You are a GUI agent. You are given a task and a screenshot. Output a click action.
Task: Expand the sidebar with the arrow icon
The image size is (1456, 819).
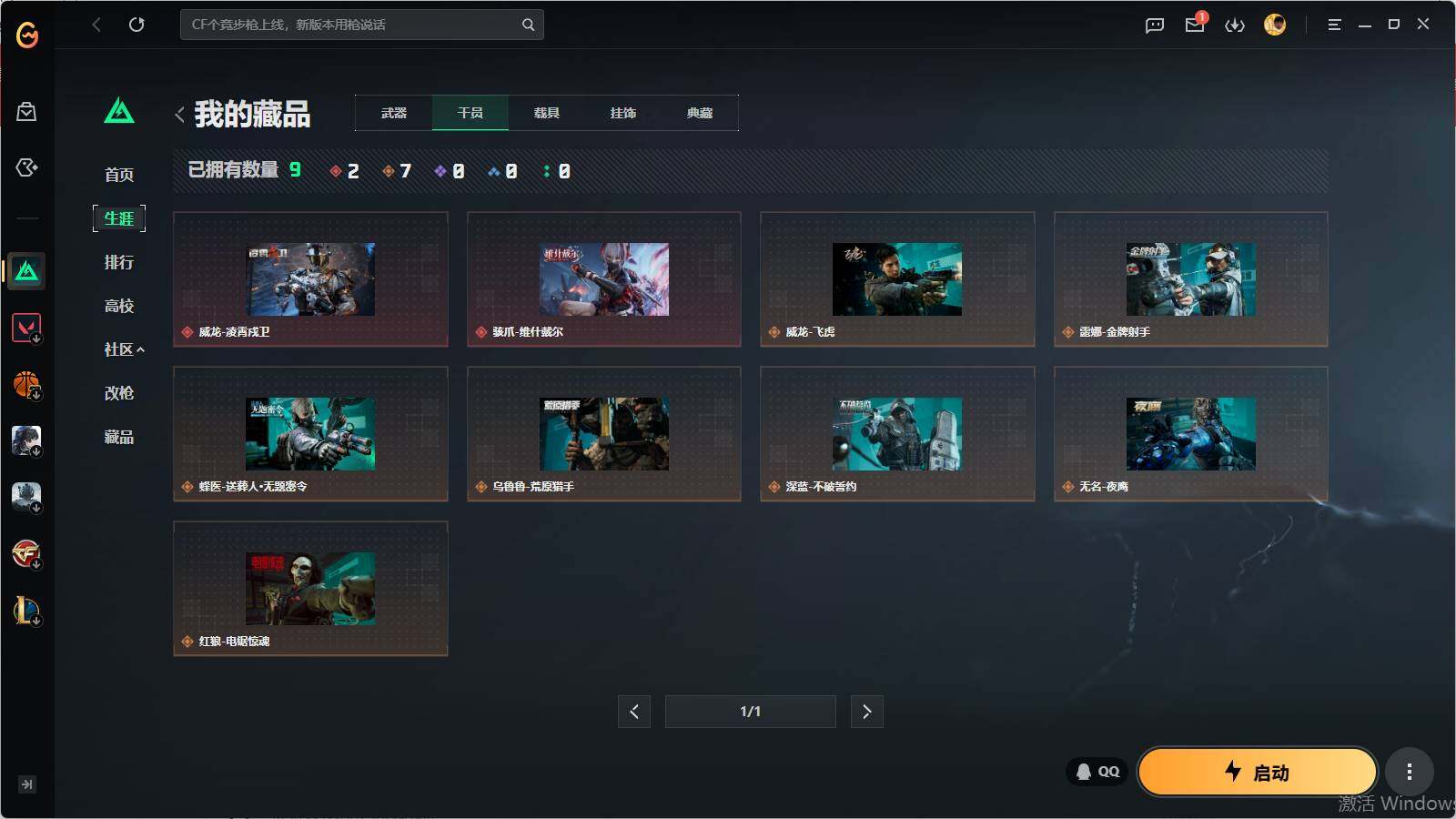tap(27, 784)
